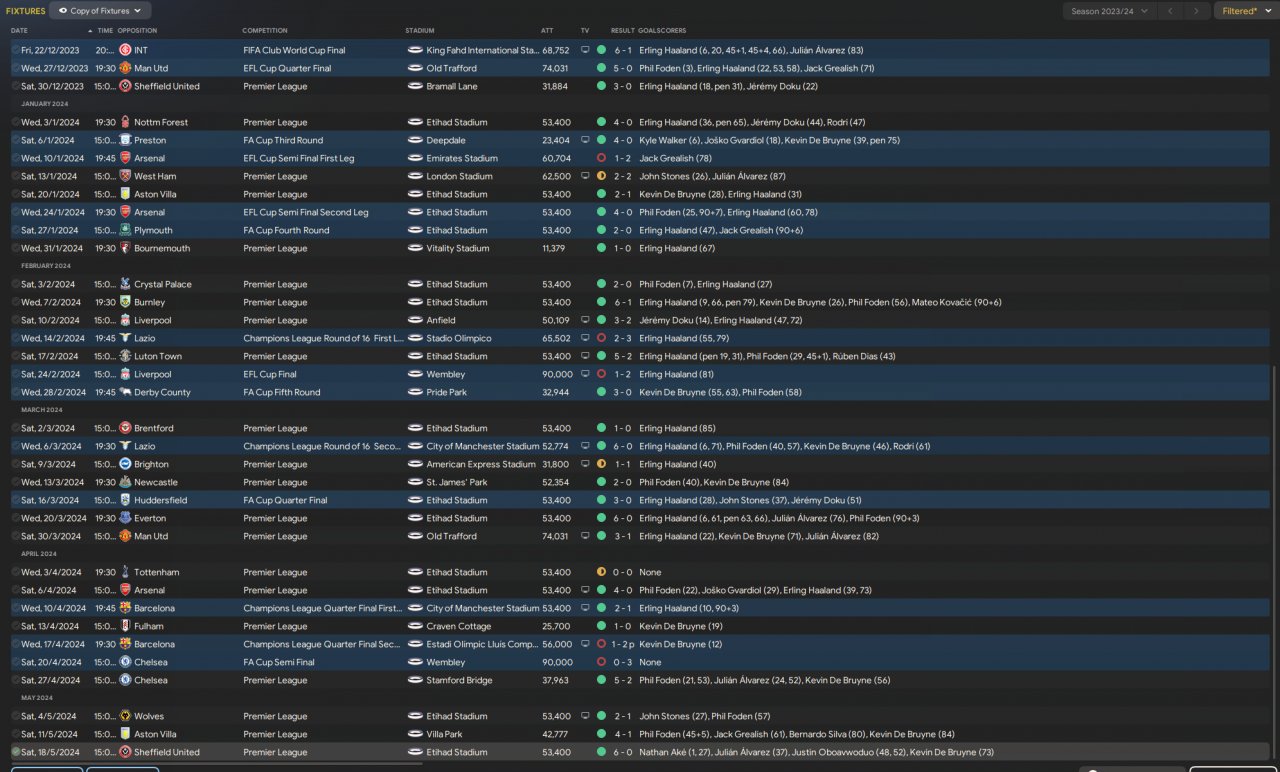Screen dimensions: 1280x772
Task: Click orange draw indicator in Tottenham row
Action: 601,572
